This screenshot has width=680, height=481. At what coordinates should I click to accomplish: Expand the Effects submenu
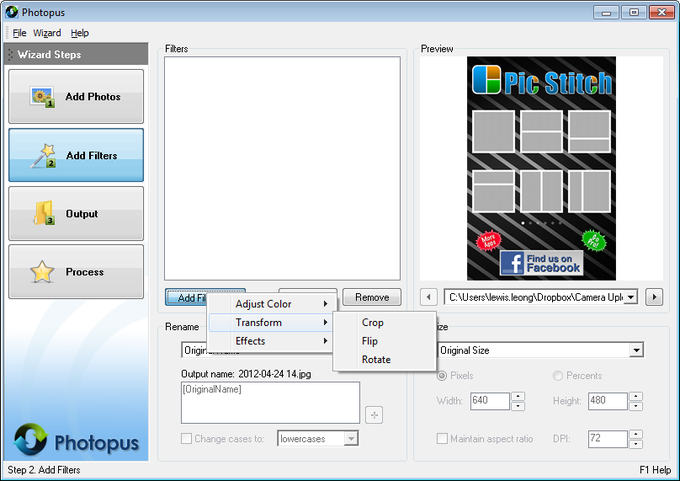coord(270,341)
